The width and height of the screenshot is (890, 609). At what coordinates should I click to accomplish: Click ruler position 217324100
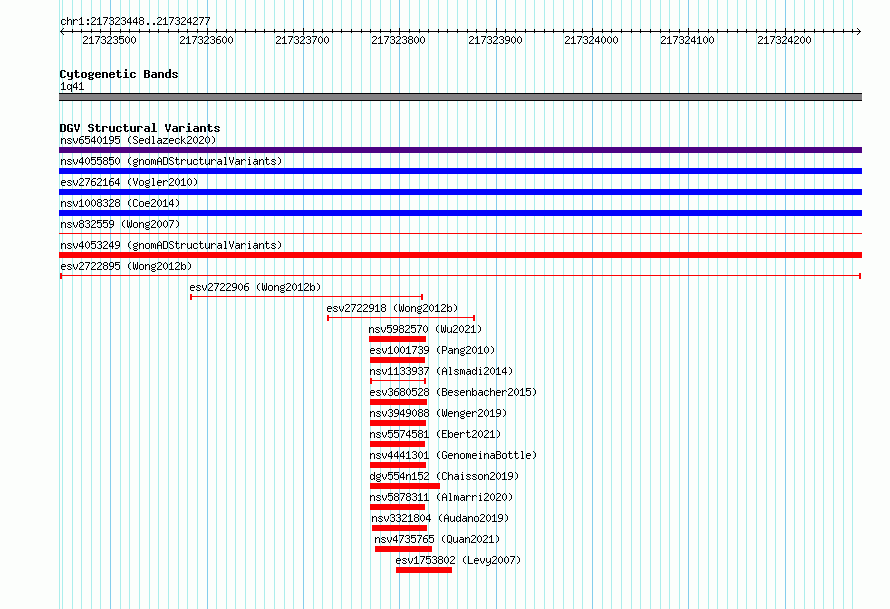click(687, 40)
